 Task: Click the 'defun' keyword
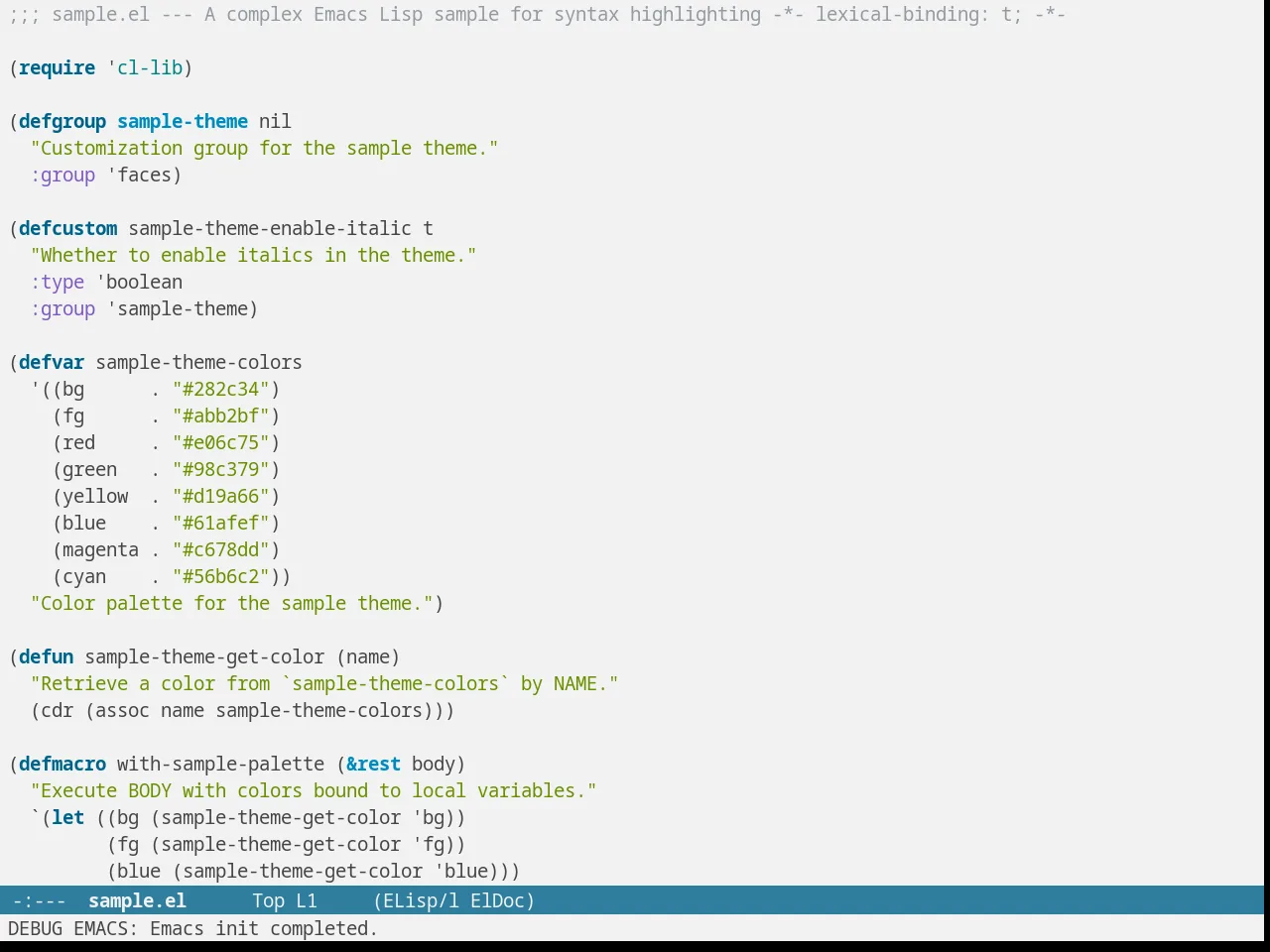coord(47,656)
